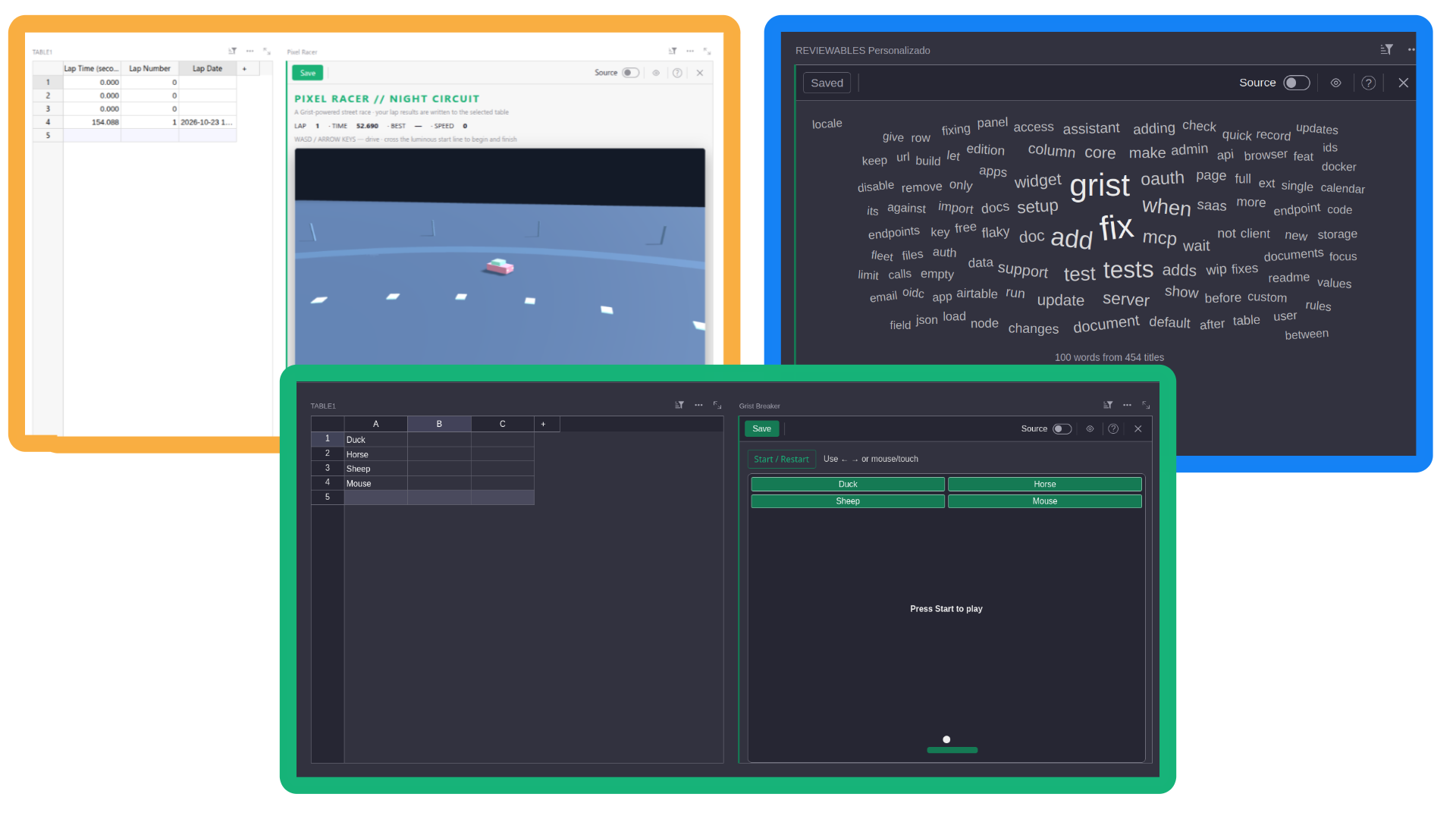Open the three-dot menu of the Pixel Racer widget
The width and height of the screenshot is (1456, 819).
click(x=689, y=51)
